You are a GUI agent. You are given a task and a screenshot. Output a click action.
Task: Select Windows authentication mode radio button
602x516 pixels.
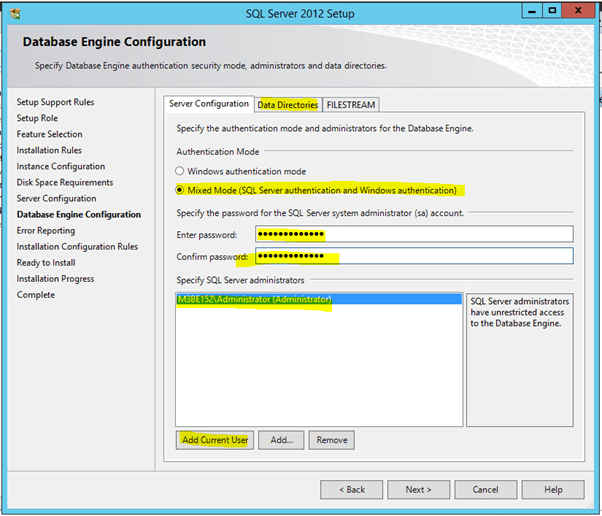(x=180, y=172)
